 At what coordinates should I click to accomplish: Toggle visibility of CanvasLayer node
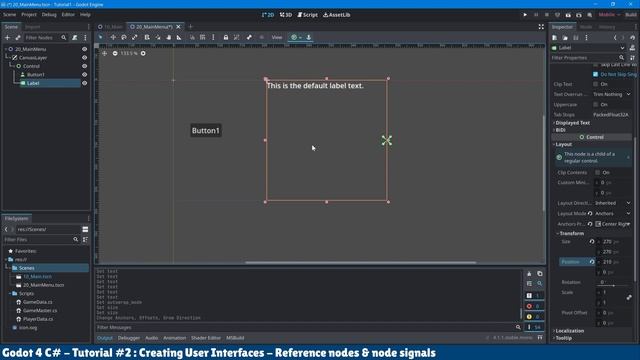coord(84,58)
